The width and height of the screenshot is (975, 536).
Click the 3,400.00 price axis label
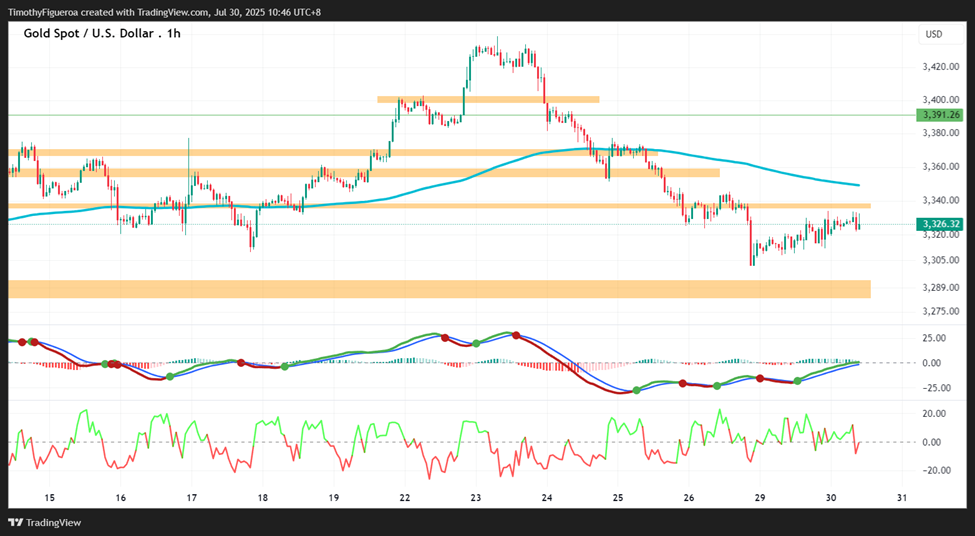pyautogui.click(x=941, y=99)
